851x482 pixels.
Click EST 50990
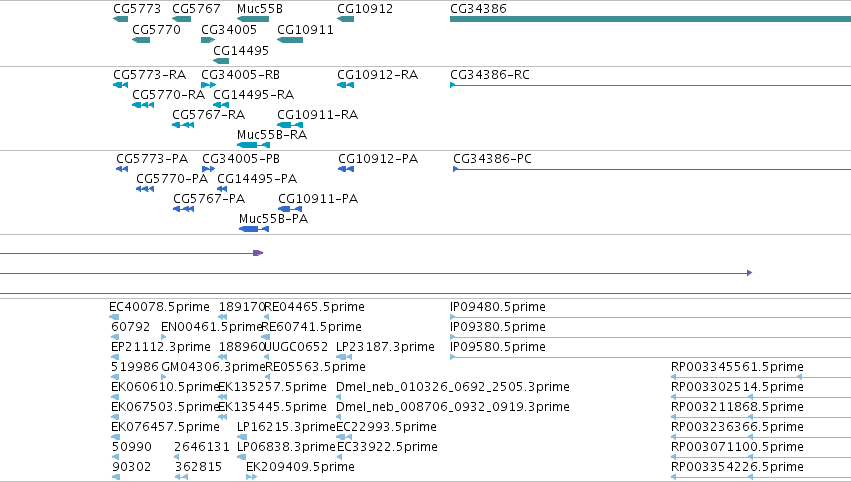(131, 447)
